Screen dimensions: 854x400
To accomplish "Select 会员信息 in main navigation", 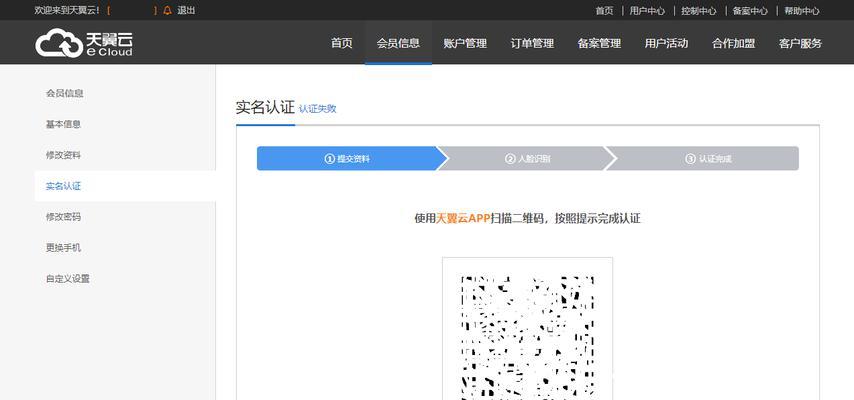I will pos(398,43).
